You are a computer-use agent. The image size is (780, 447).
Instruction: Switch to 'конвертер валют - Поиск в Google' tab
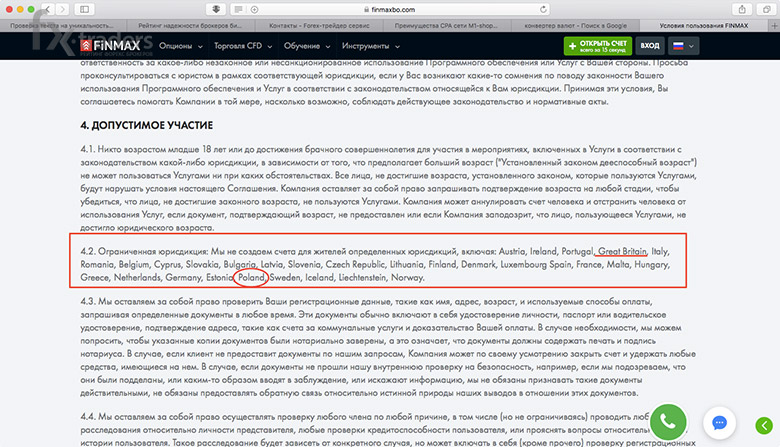pyautogui.click(x=576, y=25)
